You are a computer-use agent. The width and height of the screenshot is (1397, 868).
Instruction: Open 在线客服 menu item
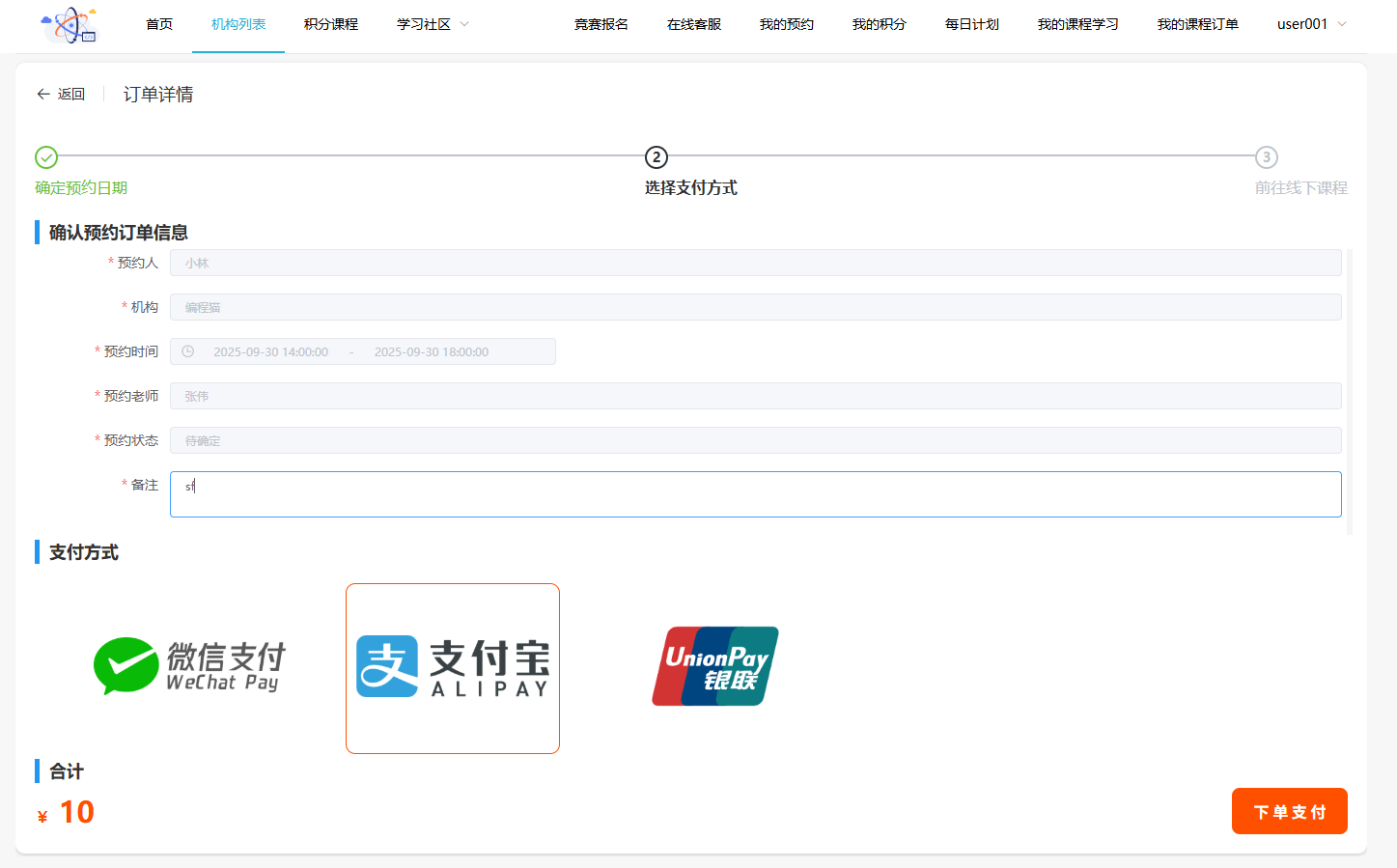point(694,24)
